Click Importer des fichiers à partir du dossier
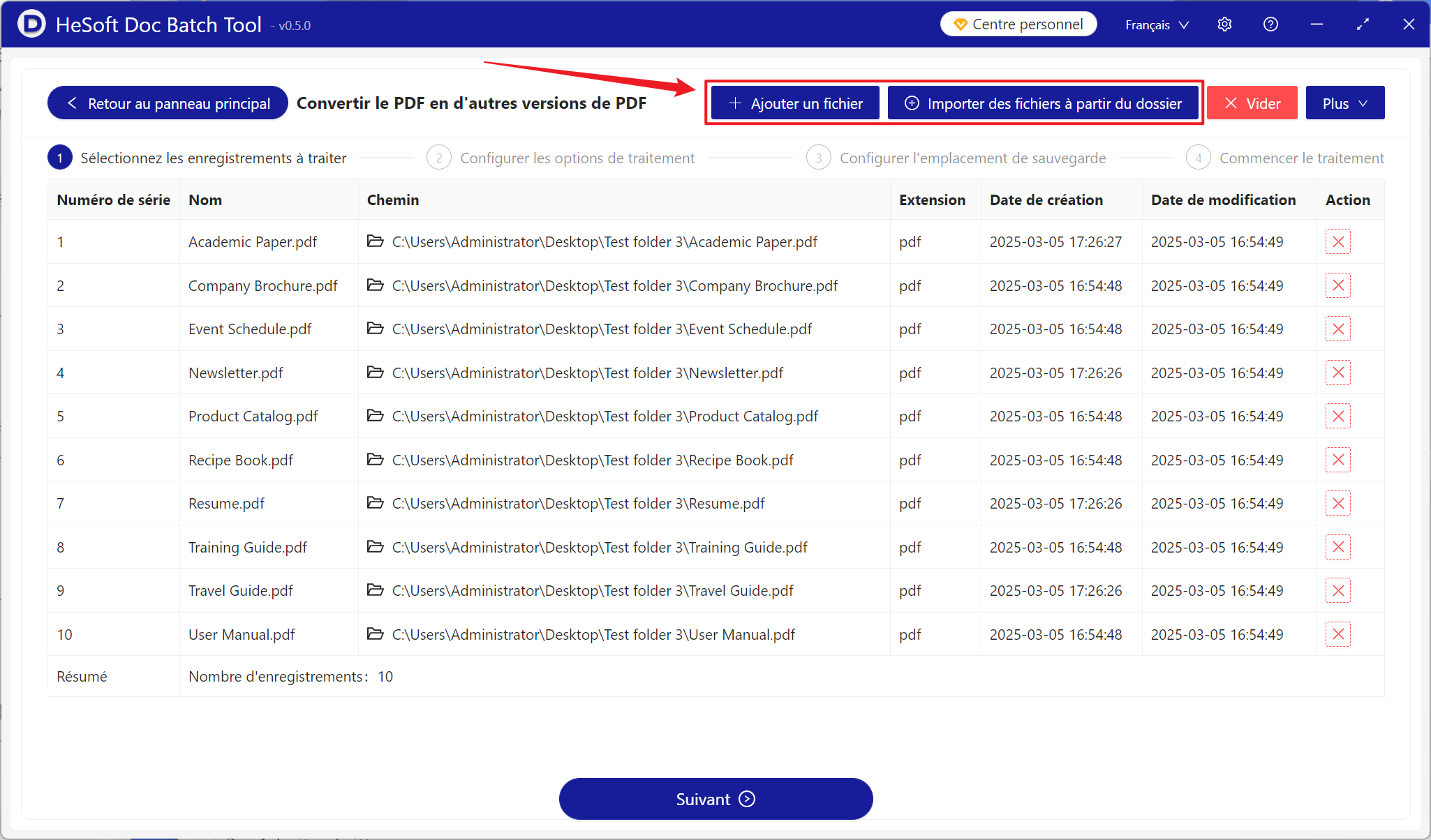 pos(1044,103)
